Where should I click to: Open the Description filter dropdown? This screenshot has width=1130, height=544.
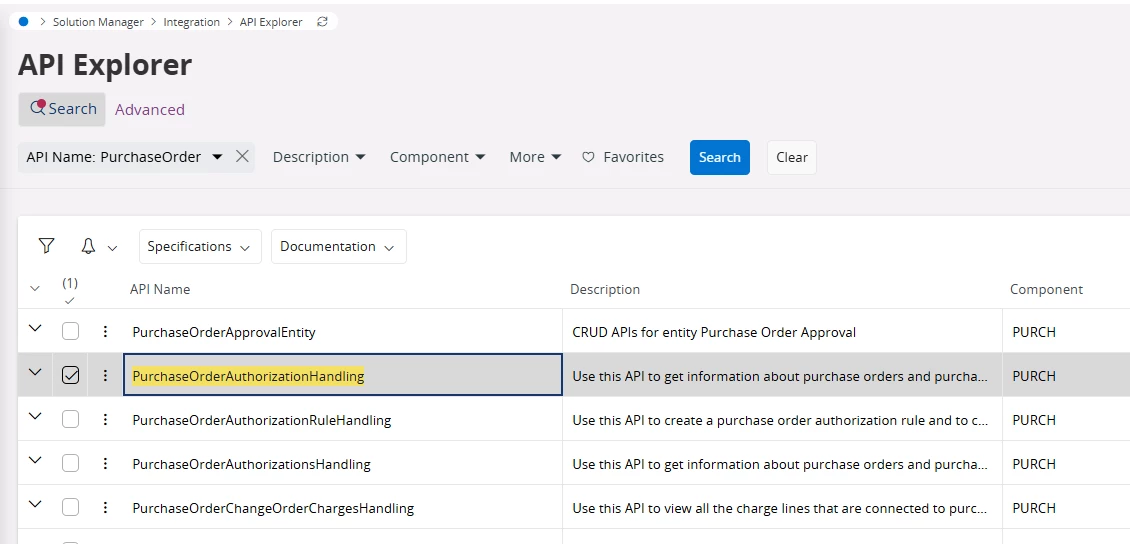(319, 157)
